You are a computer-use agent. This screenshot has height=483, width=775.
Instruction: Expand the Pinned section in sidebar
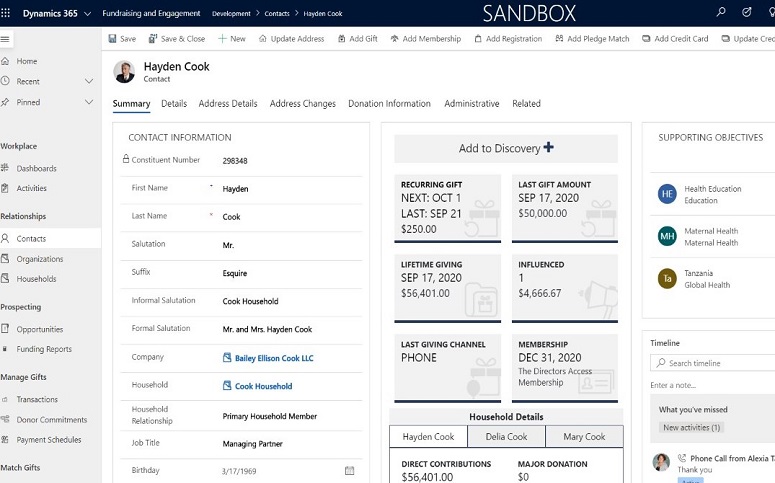(89, 102)
